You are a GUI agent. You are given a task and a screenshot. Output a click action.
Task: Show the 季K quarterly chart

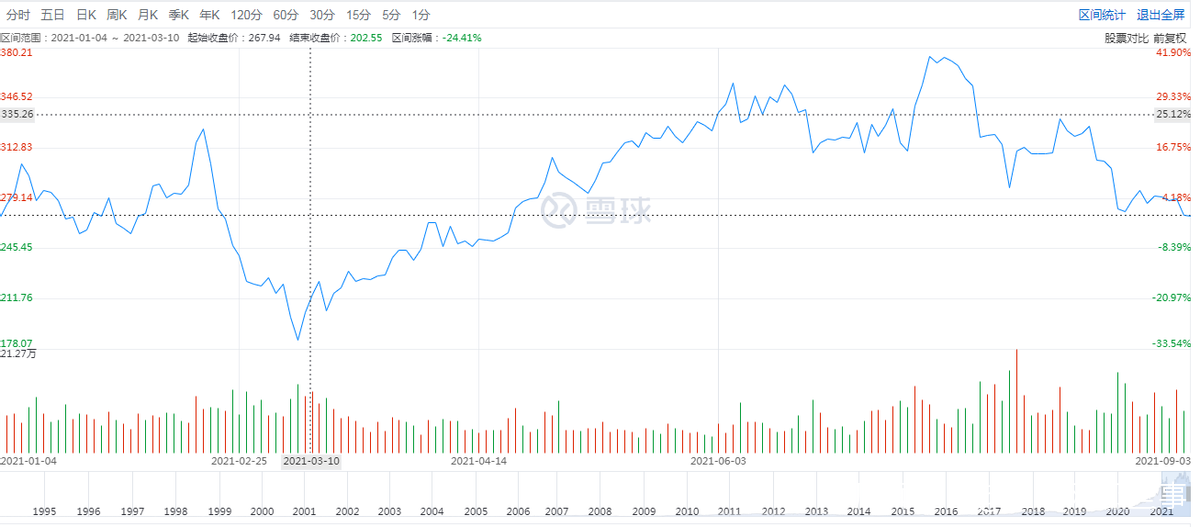[x=179, y=15]
